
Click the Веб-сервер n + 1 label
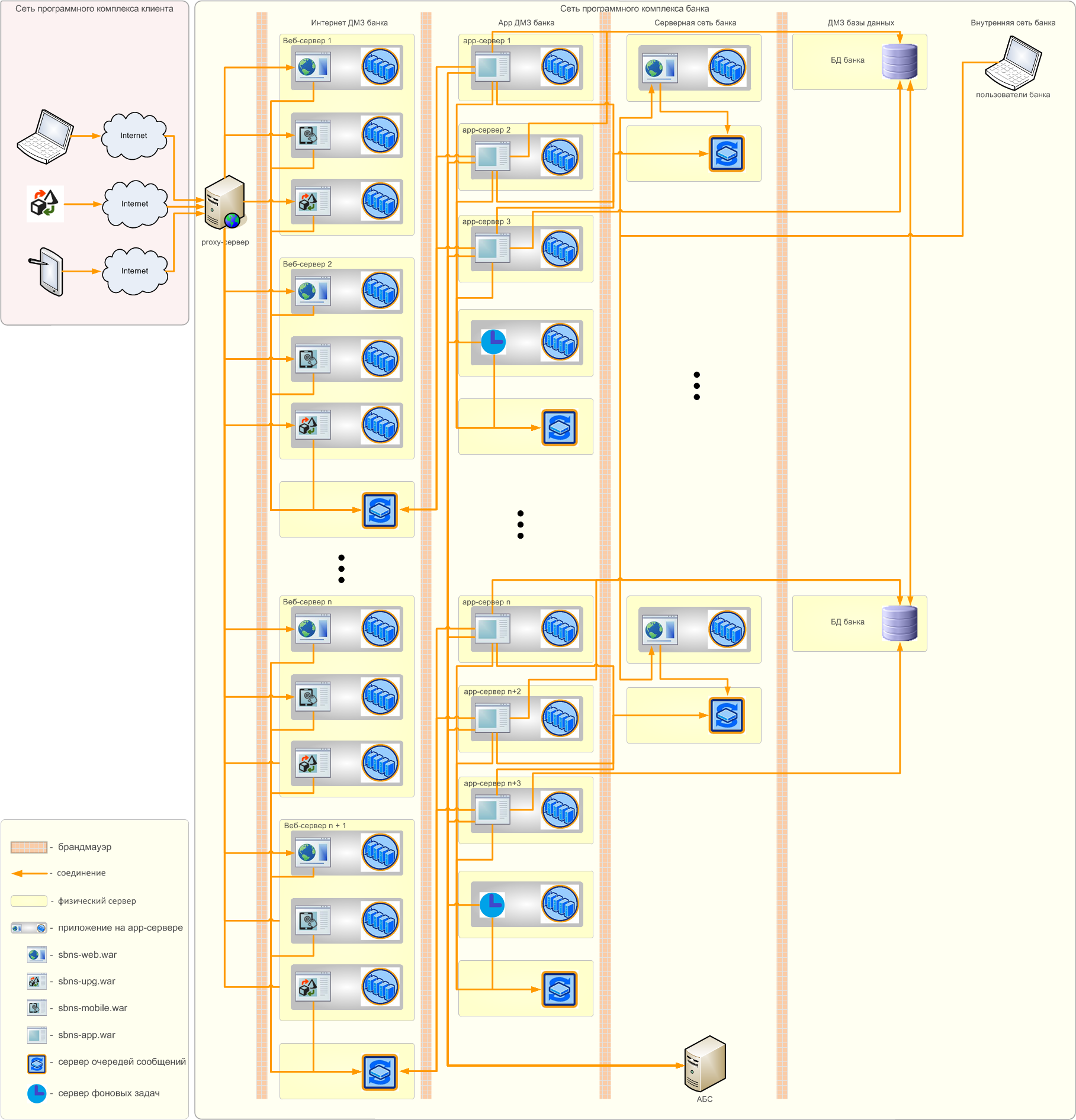click(x=314, y=825)
